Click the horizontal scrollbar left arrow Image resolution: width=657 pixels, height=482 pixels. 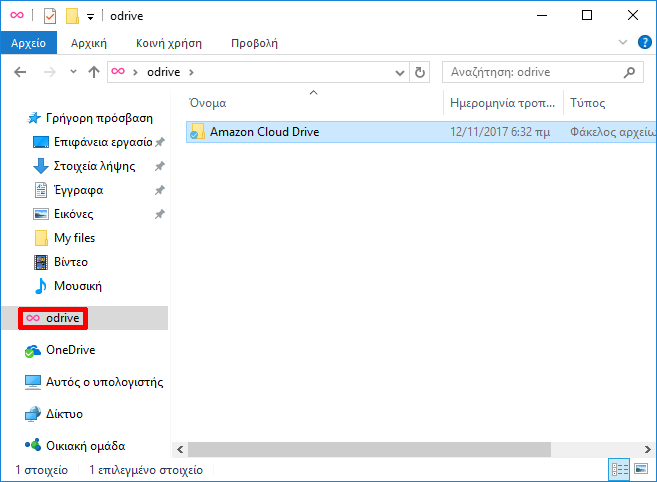point(180,450)
